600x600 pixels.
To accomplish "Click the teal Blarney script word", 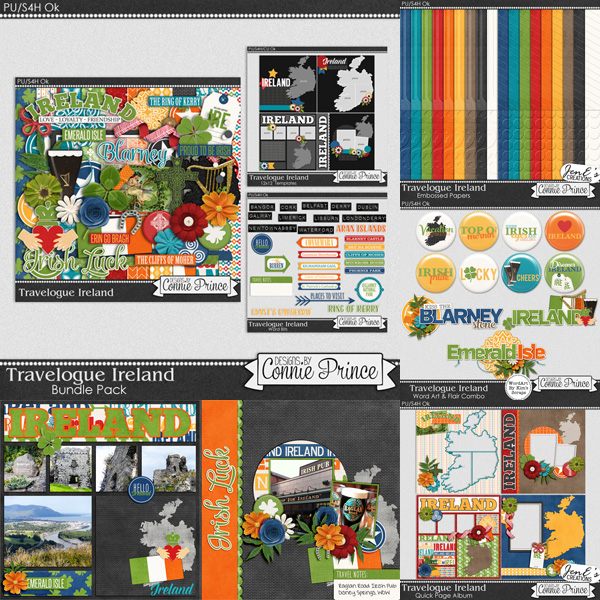I will (x=131, y=152).
